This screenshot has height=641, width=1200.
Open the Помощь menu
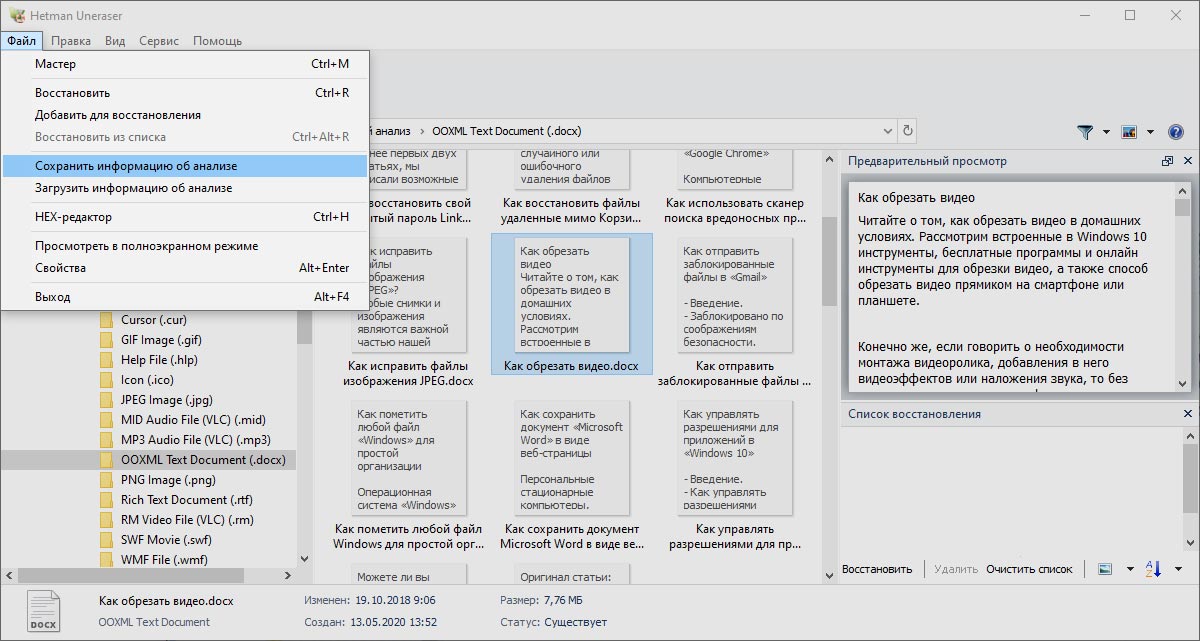[x=217, y=41]
